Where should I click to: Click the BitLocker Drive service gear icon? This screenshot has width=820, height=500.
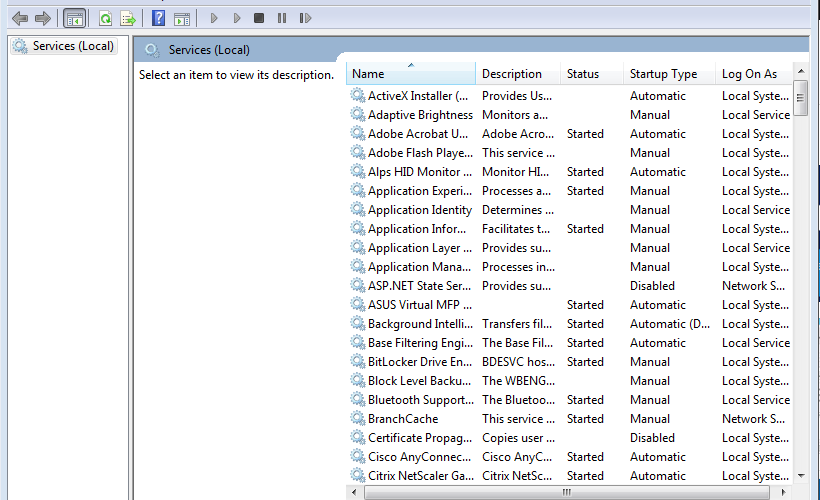(358, 362)
